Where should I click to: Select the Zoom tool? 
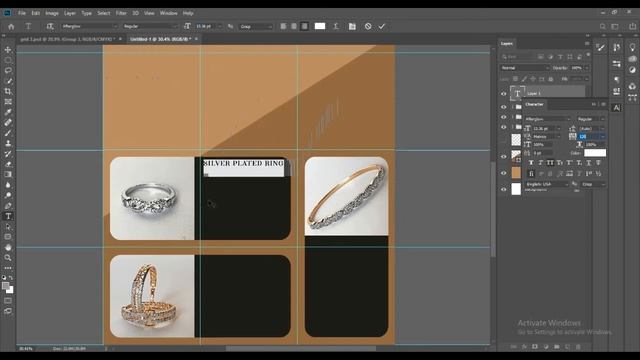pos(8,258)
